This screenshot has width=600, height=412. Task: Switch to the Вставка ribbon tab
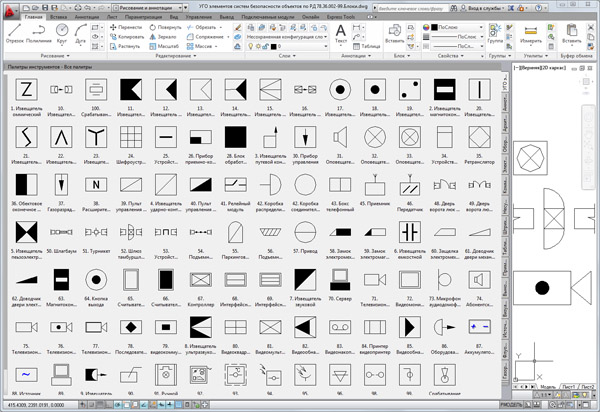click(58, 17)
